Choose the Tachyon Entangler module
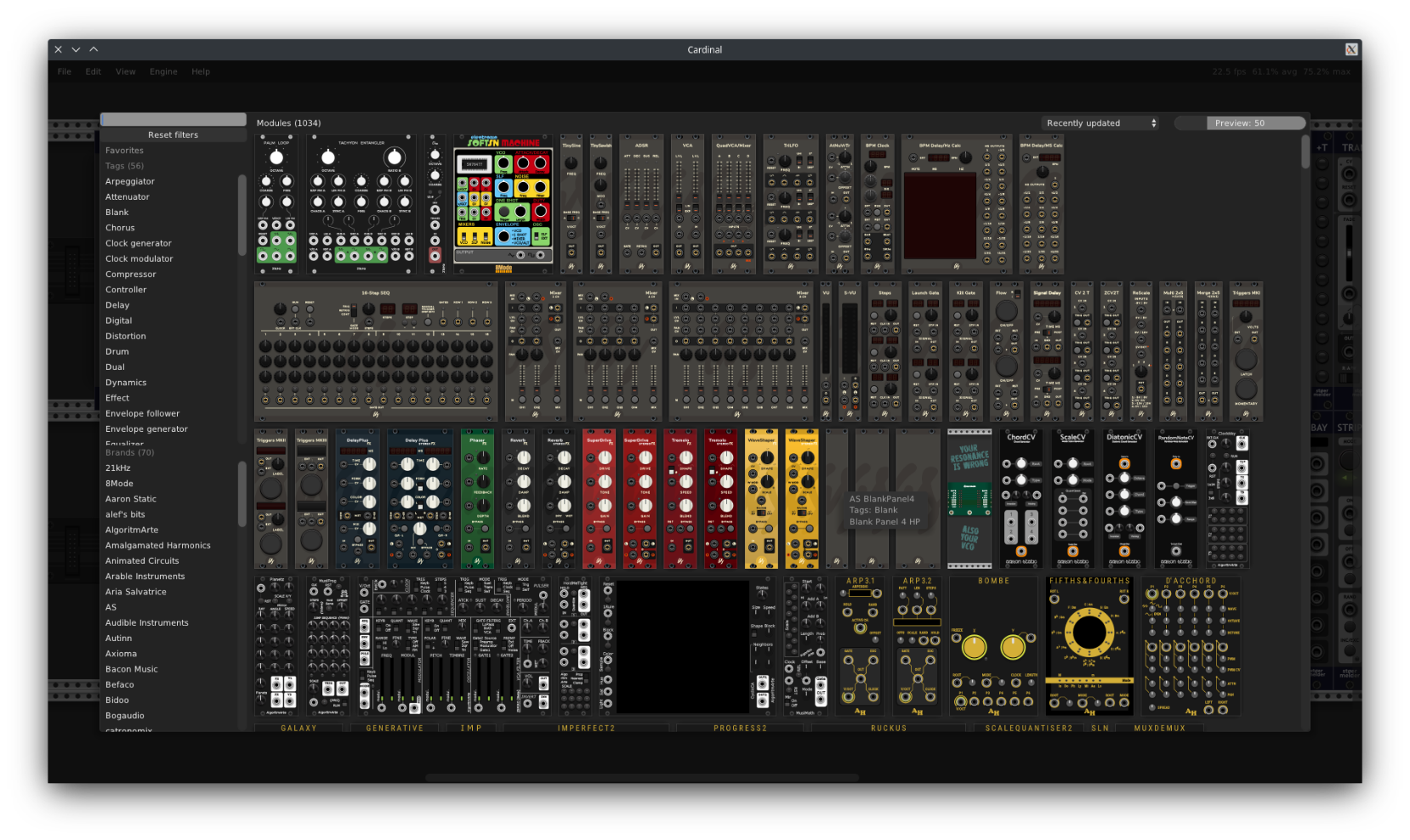 361,204
